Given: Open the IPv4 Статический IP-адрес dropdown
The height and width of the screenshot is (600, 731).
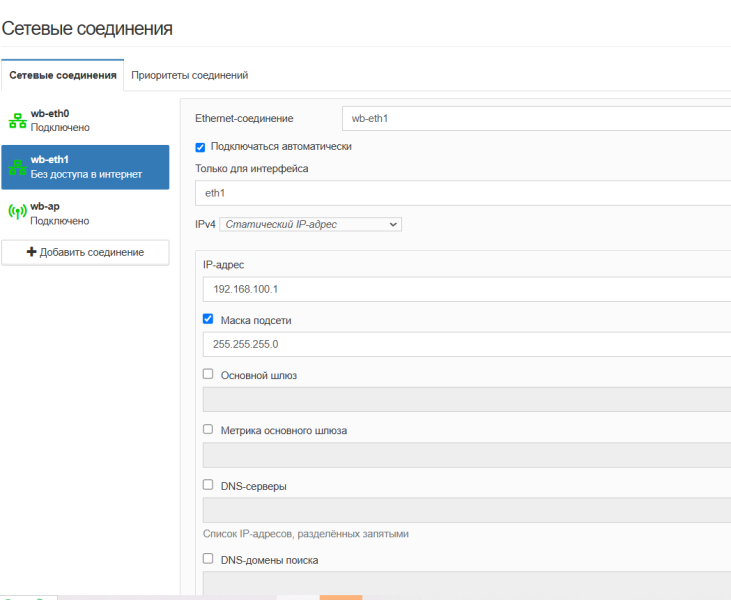Looking at the screenshot, I should (310, 224).
